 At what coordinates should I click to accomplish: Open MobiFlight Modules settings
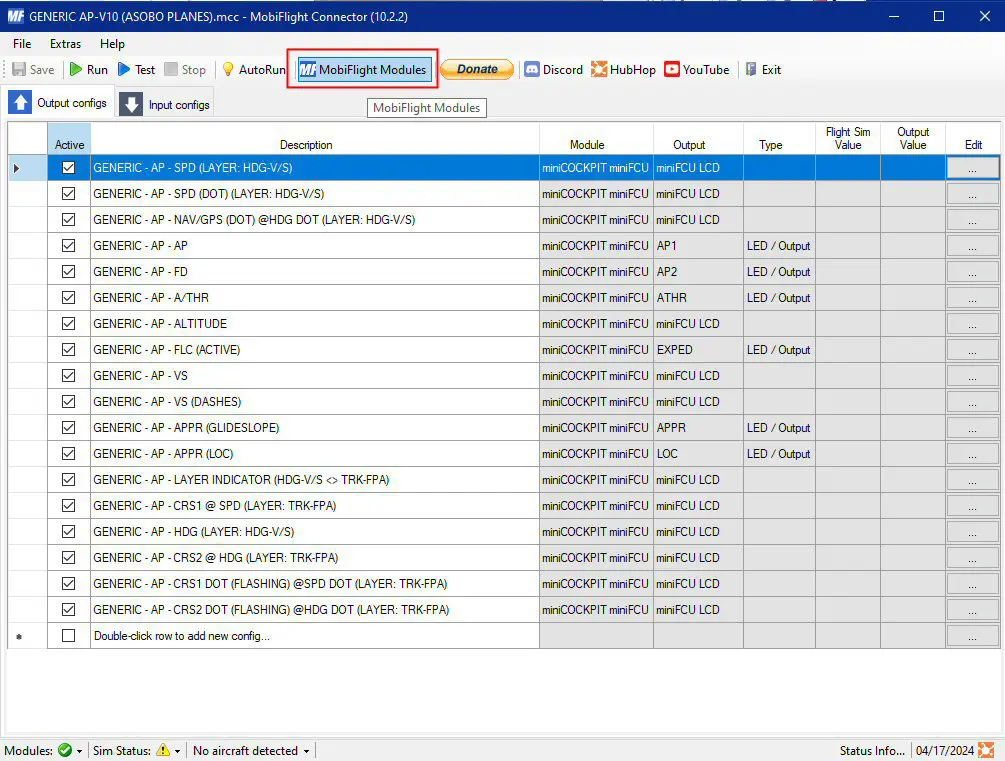[363, 69]
